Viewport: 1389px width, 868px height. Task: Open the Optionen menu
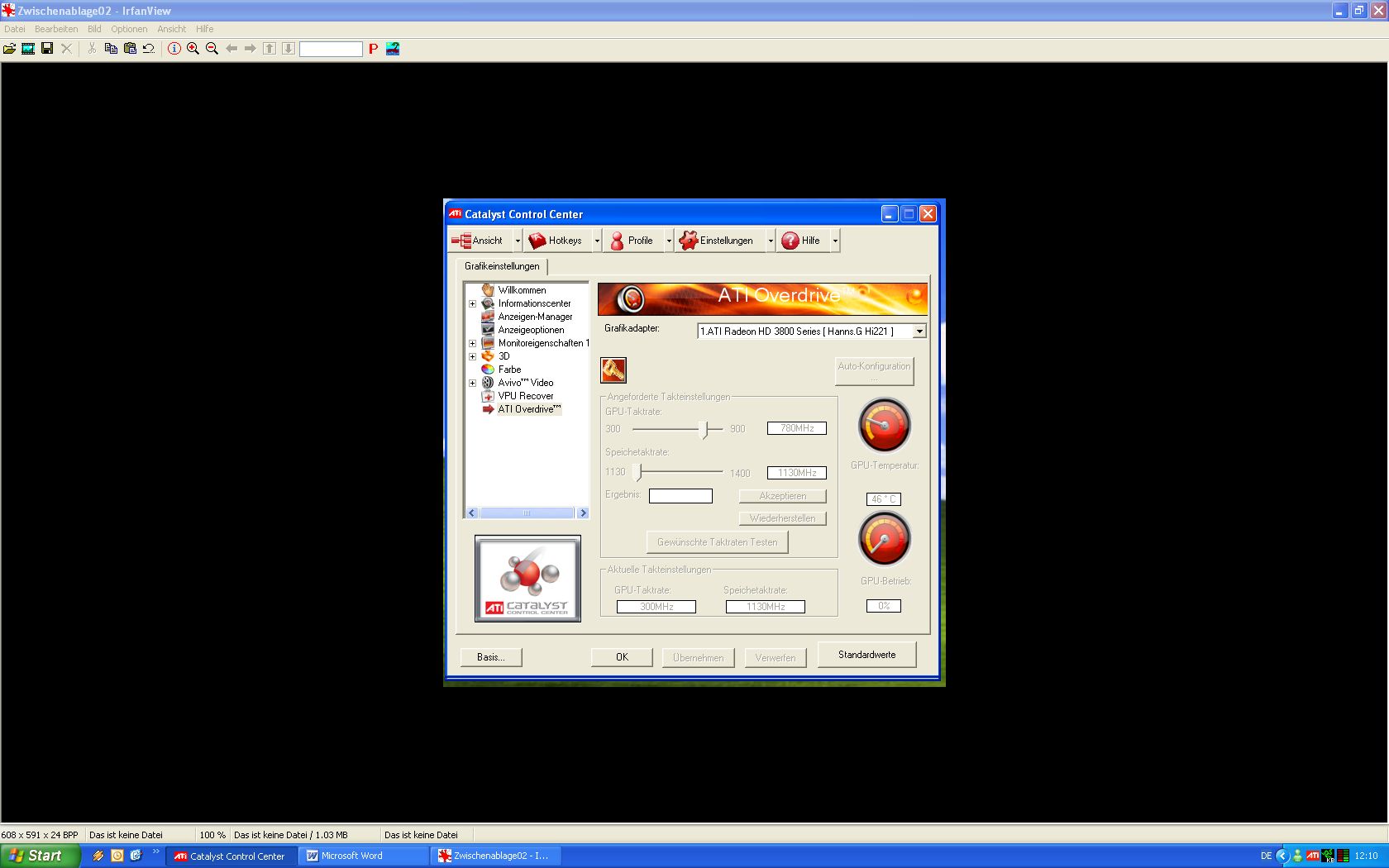129,29
